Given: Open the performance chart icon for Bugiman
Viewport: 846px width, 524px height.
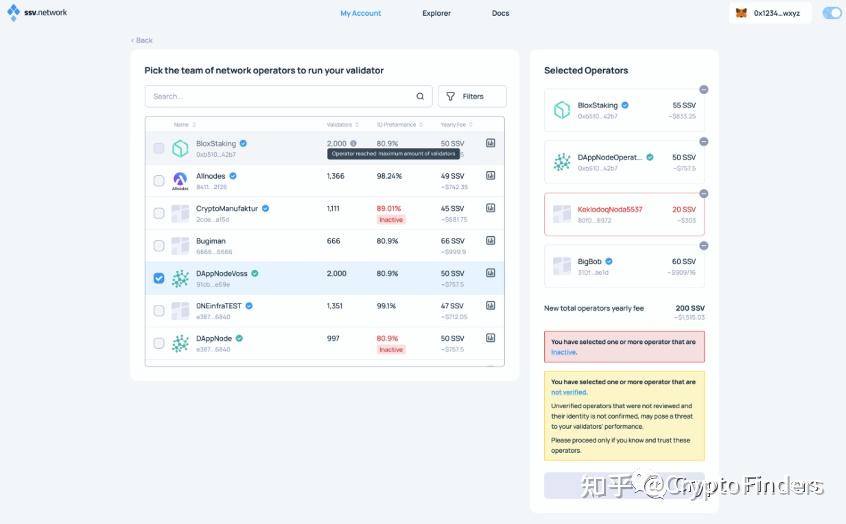Looking at the screenshot, I should tap(490, 240).
